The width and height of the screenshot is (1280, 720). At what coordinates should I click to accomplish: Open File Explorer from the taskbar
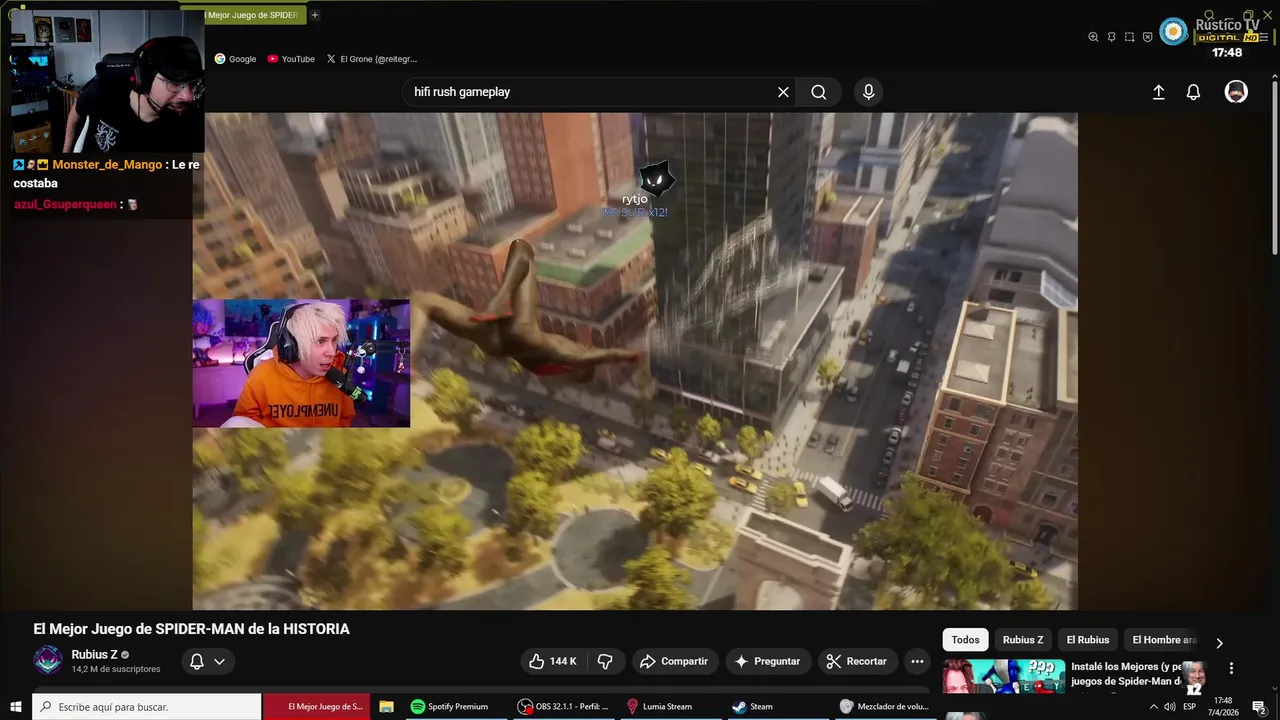click(386, 706)
